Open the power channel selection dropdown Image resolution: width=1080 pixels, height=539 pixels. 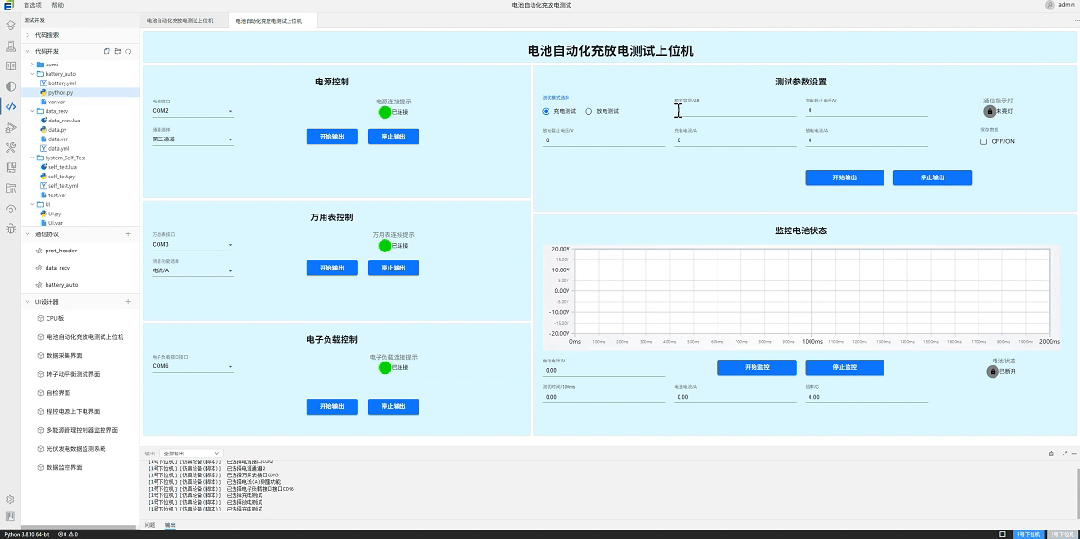193,140
